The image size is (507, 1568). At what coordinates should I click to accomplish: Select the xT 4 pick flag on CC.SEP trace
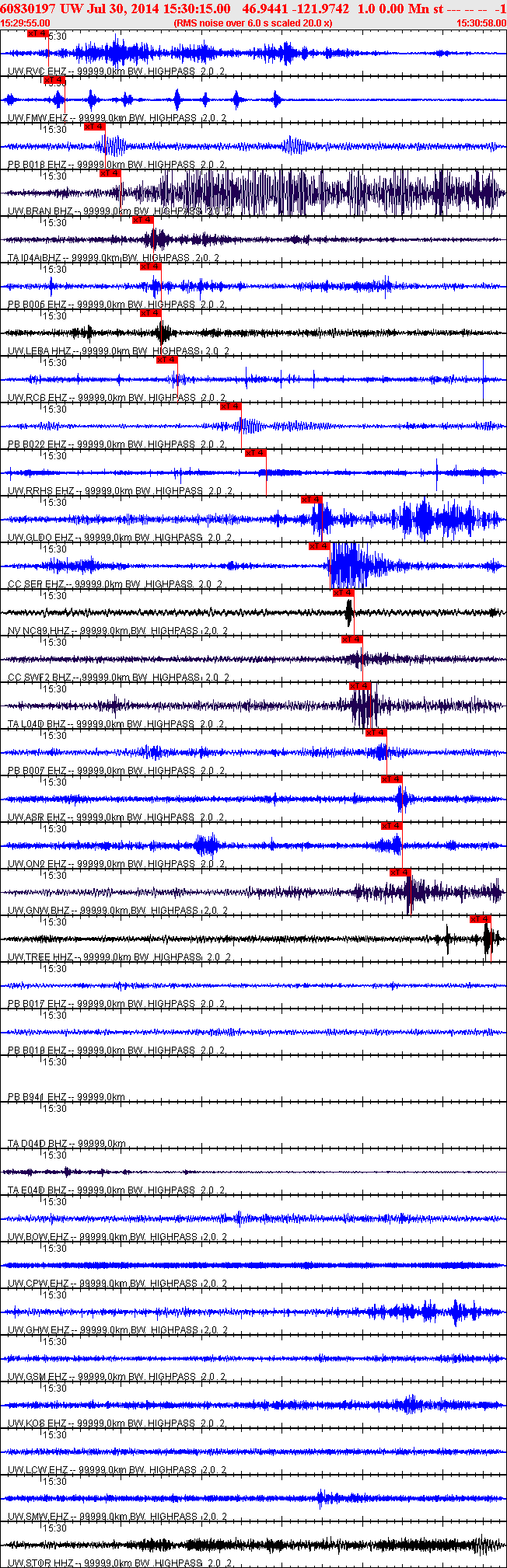tap(320, 546)
